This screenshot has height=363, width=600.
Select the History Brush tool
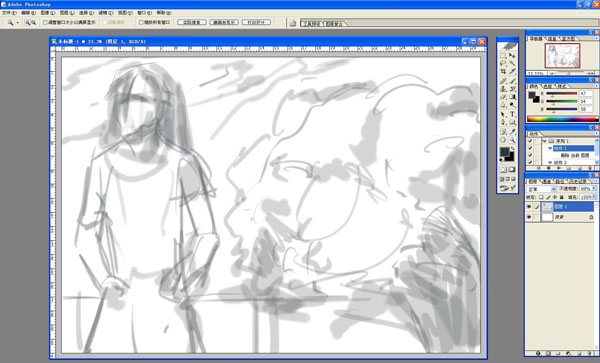[x=512, y=89]
